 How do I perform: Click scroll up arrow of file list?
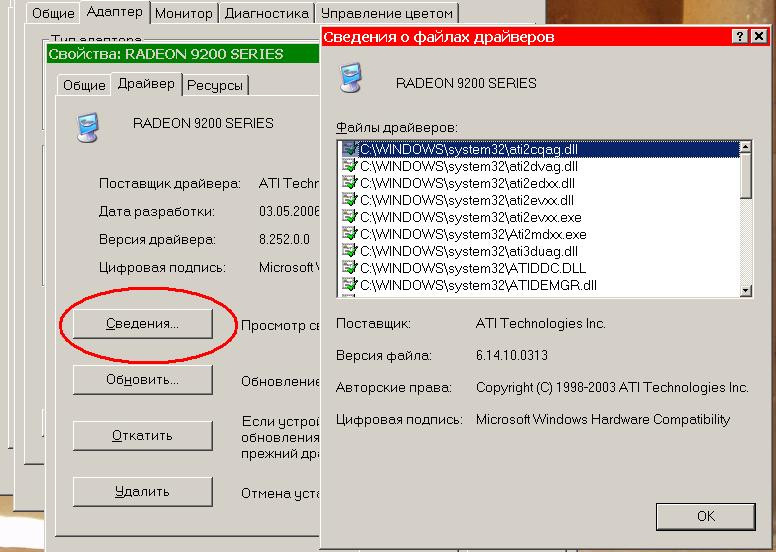(746, 147)
